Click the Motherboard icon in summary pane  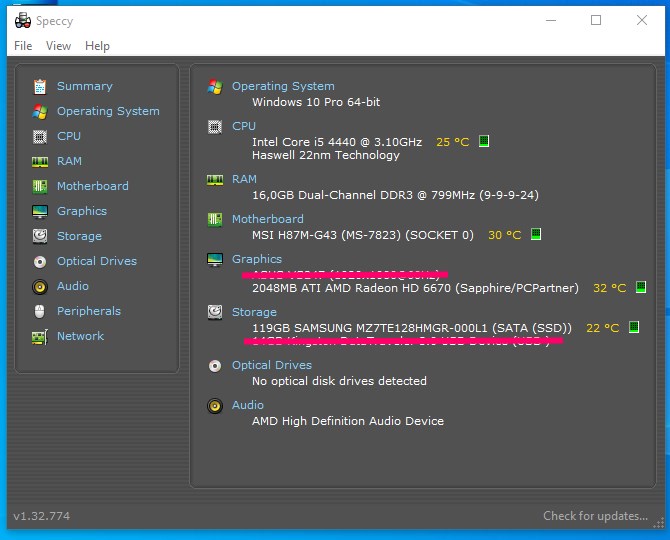pyautogui.click(x=215, y=220)
